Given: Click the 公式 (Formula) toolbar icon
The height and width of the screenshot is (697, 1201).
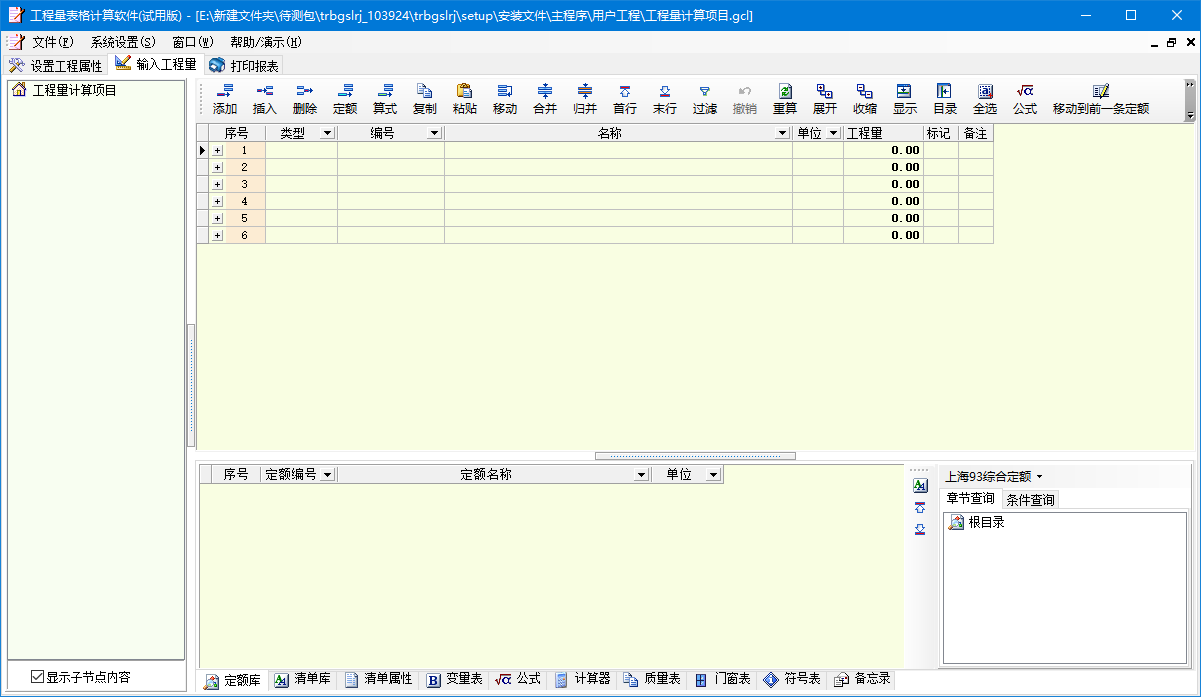Looking at the screenshot, I should tap(1025, 99).
